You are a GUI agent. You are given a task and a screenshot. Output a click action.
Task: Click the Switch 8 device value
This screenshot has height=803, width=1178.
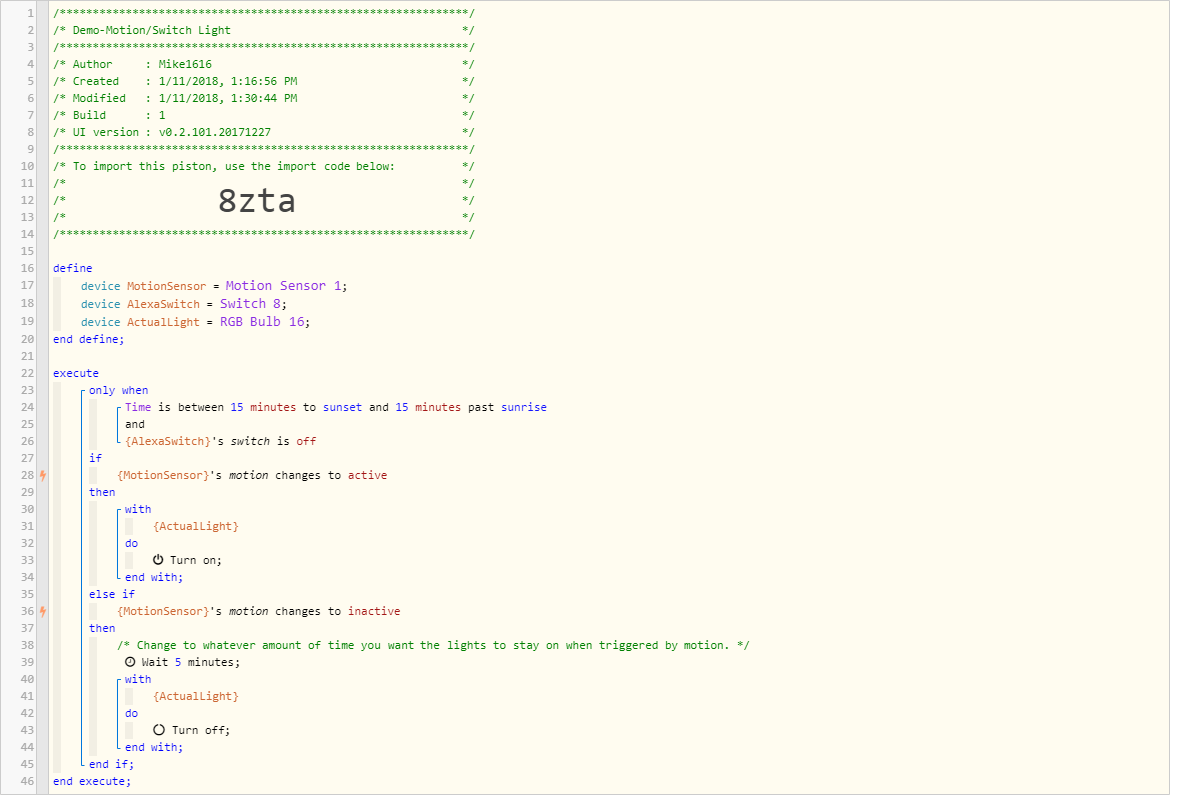250,303
